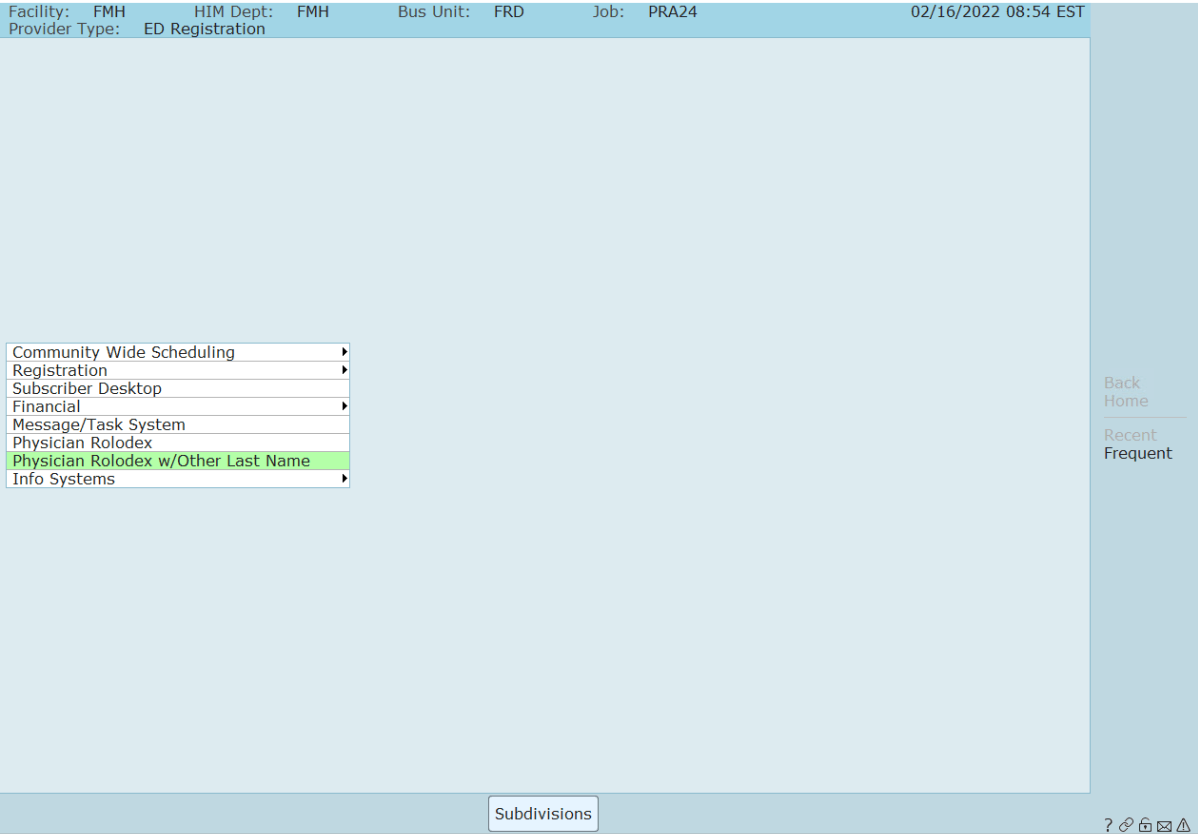This screenshot has width=1198, height=834.
Task: Click the Bus Unit value FRD
Action: (509, 12)
